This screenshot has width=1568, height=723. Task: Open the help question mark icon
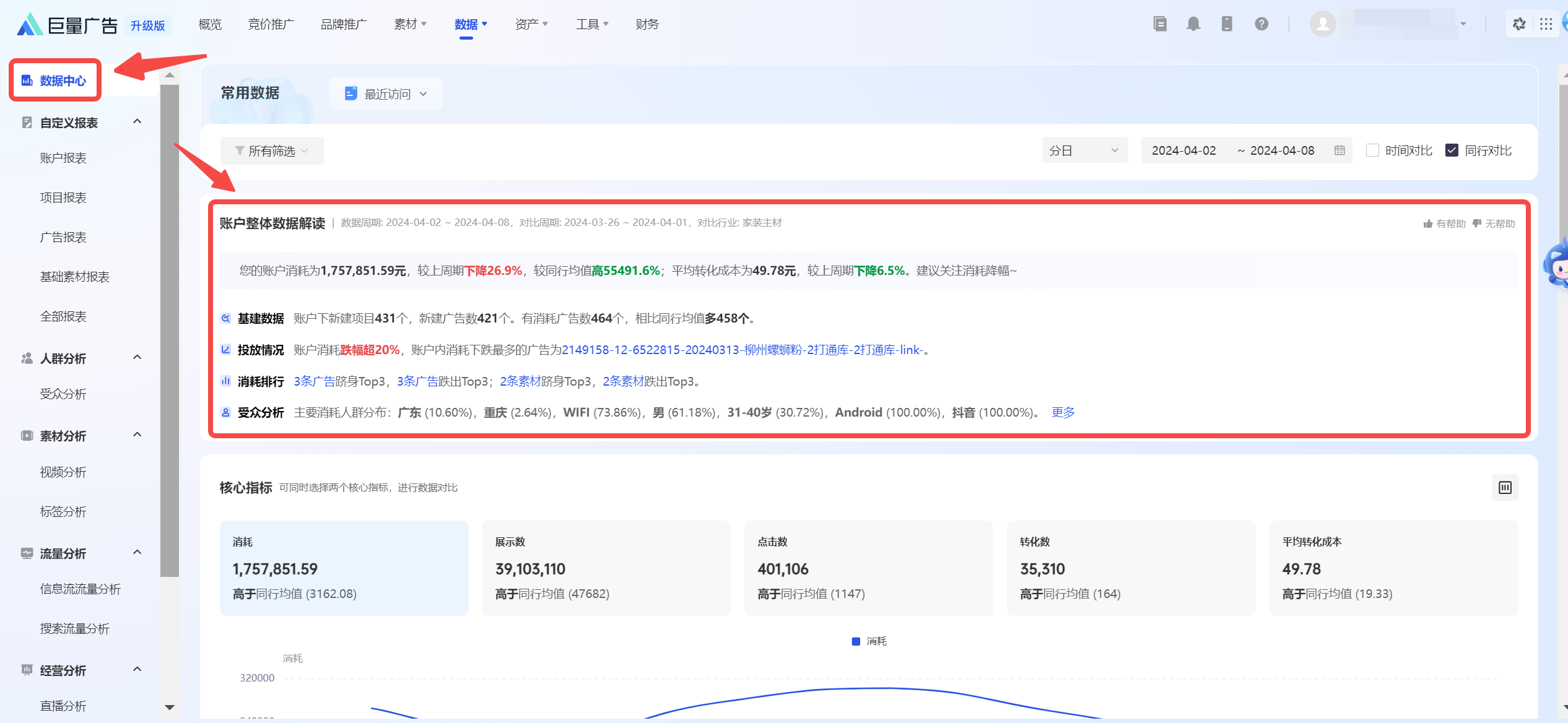[1261, 24]
